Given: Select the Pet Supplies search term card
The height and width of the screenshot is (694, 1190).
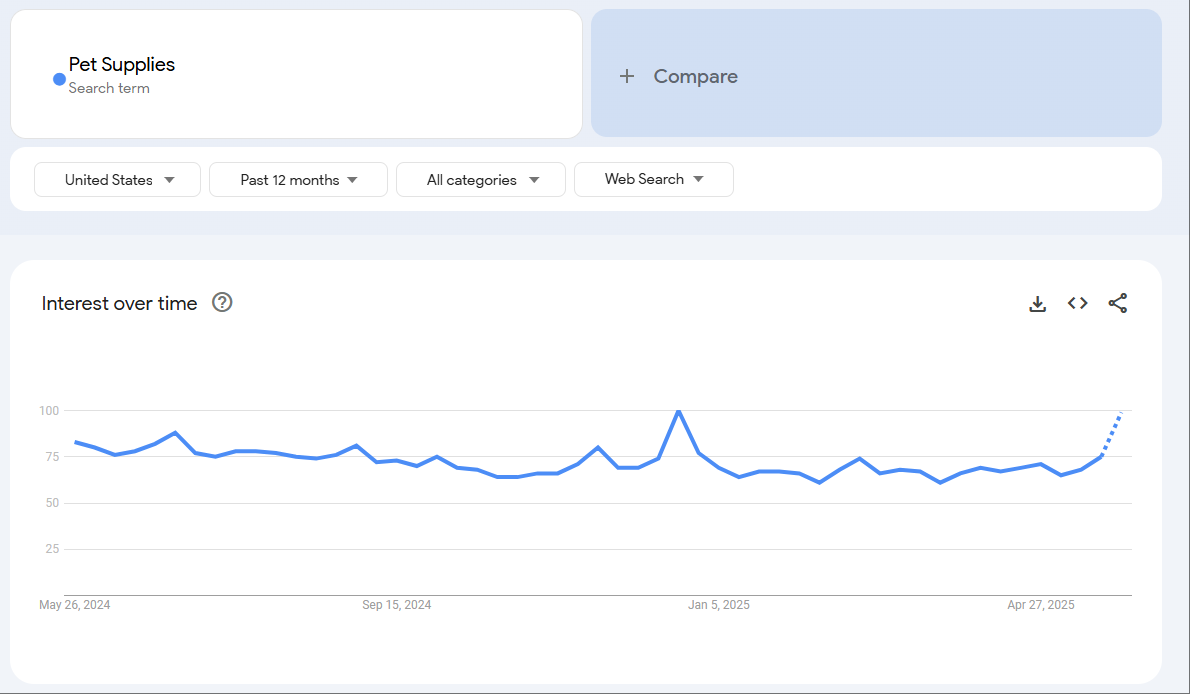Looking at the screenshot, I should click(x=296, y=73).
